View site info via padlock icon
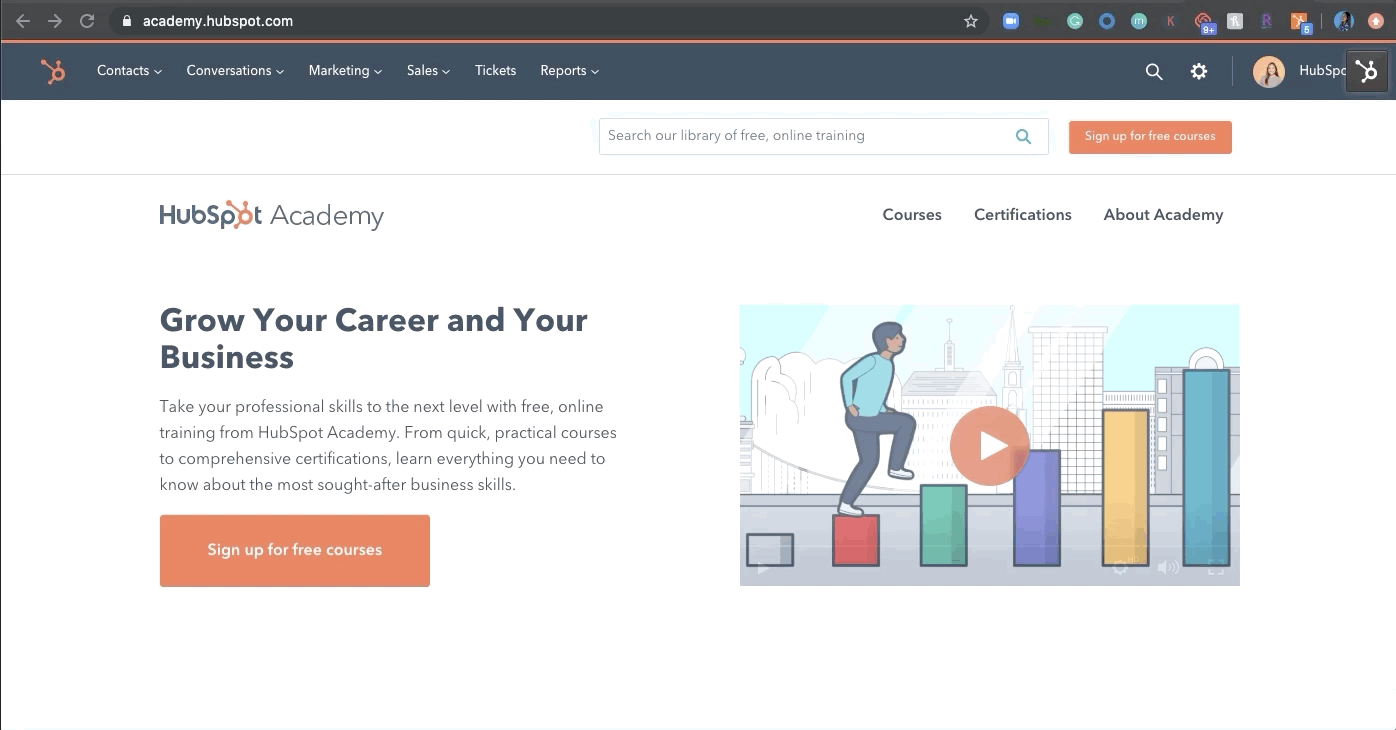 (x=126, y=21)
